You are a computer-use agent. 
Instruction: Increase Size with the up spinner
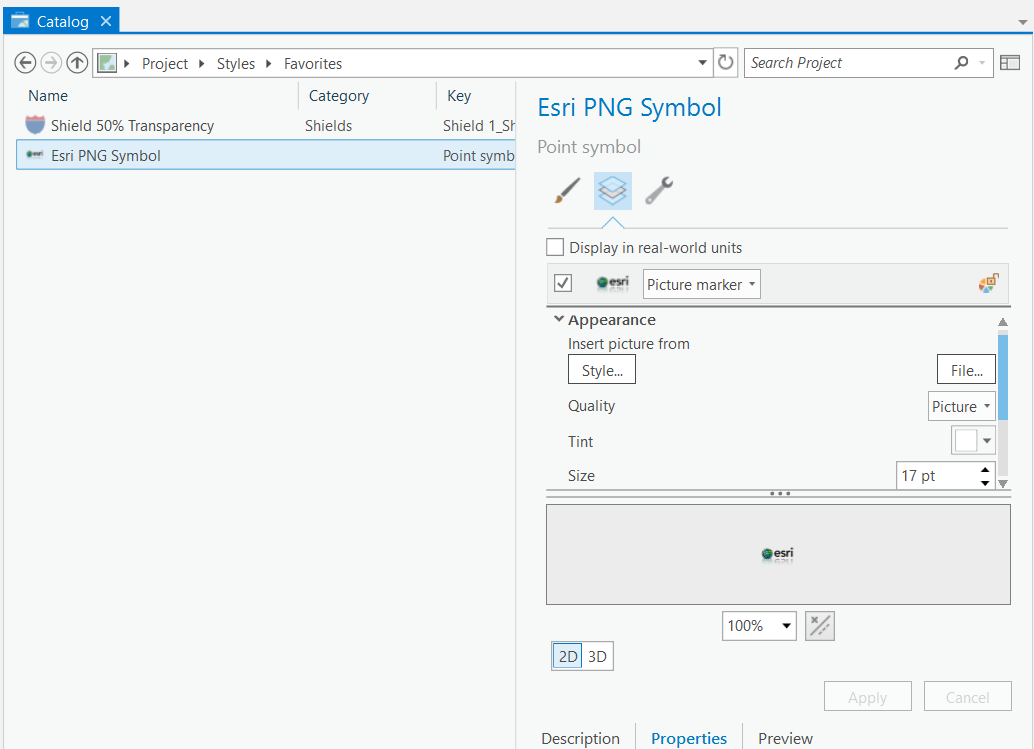coord(985,469)
